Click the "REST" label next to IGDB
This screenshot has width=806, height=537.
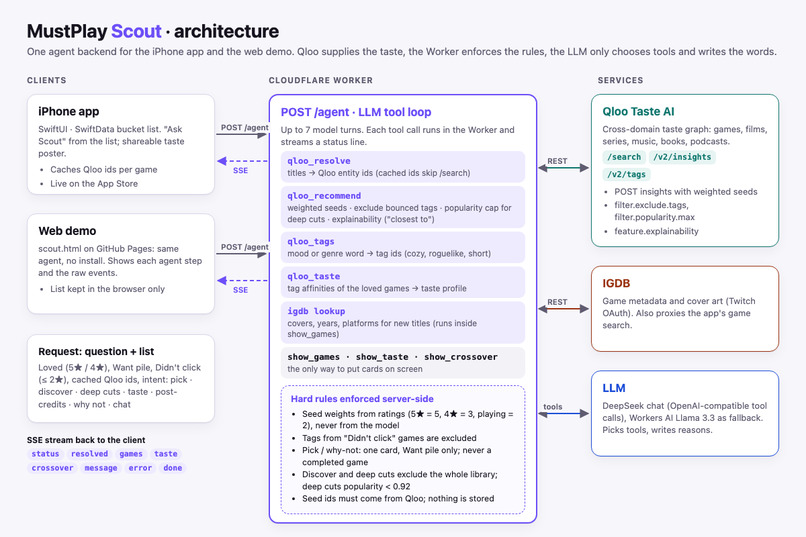pos(557,302)
